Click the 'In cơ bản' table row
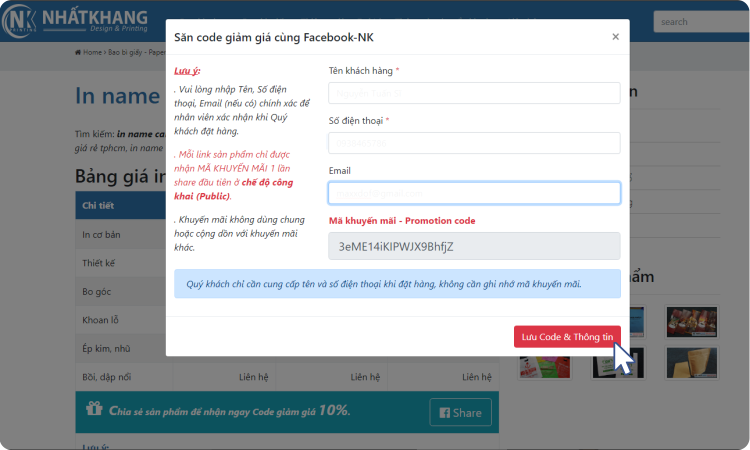Viewport: 750px width, 450px height. 121,234
